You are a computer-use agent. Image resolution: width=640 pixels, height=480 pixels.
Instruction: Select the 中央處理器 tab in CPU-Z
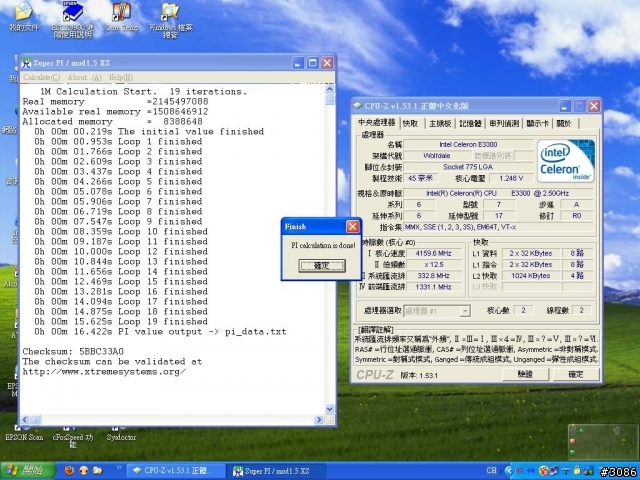(x=377, y=122)
